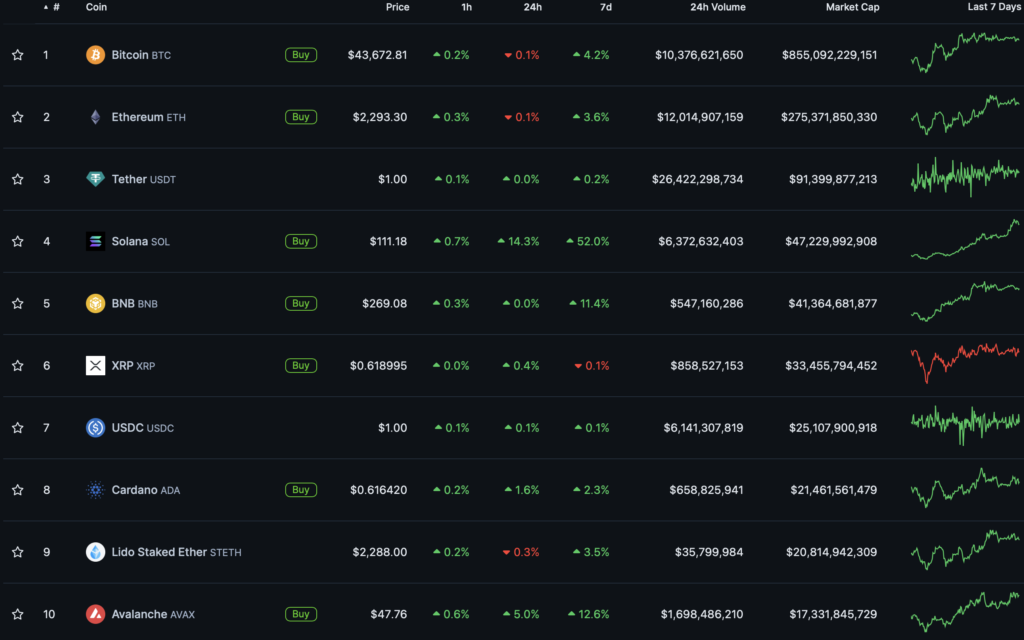Open the XRP 7-day sparkline chart
The image size is (1024, 640).
point(965,365)
